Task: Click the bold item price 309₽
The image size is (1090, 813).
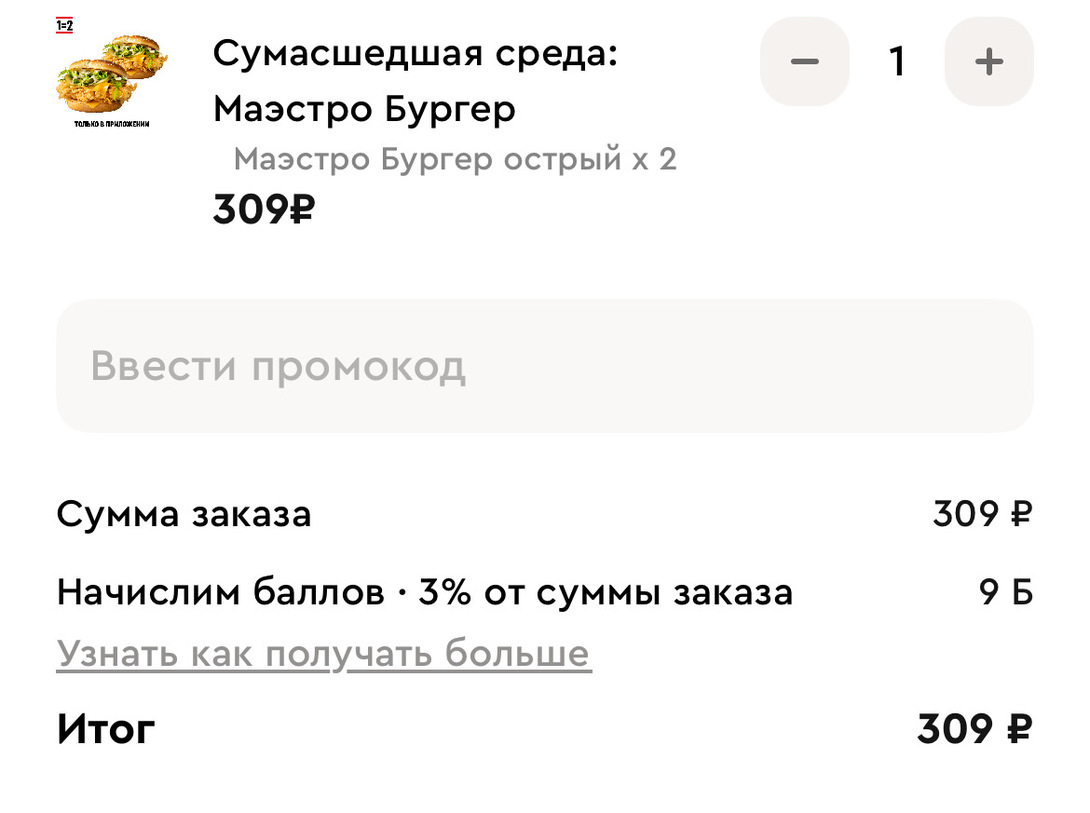Action: (263, 210)
